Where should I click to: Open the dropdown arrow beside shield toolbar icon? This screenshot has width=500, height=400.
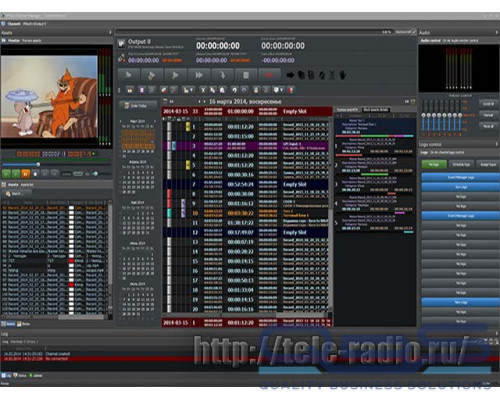(x=282, y=90)
